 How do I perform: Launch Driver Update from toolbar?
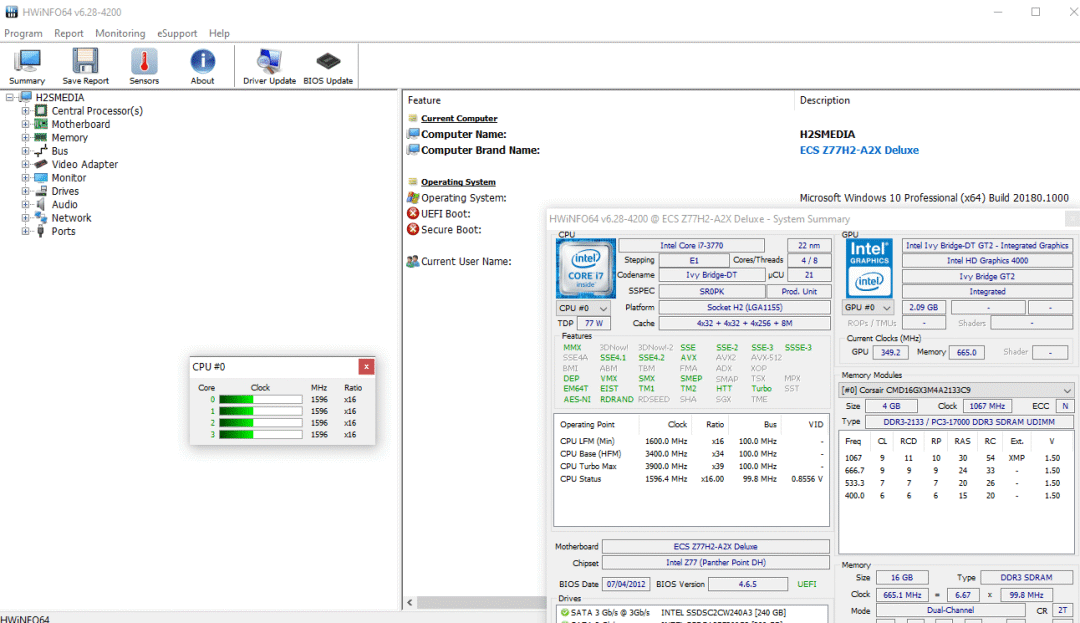click(x=269, y=66)
